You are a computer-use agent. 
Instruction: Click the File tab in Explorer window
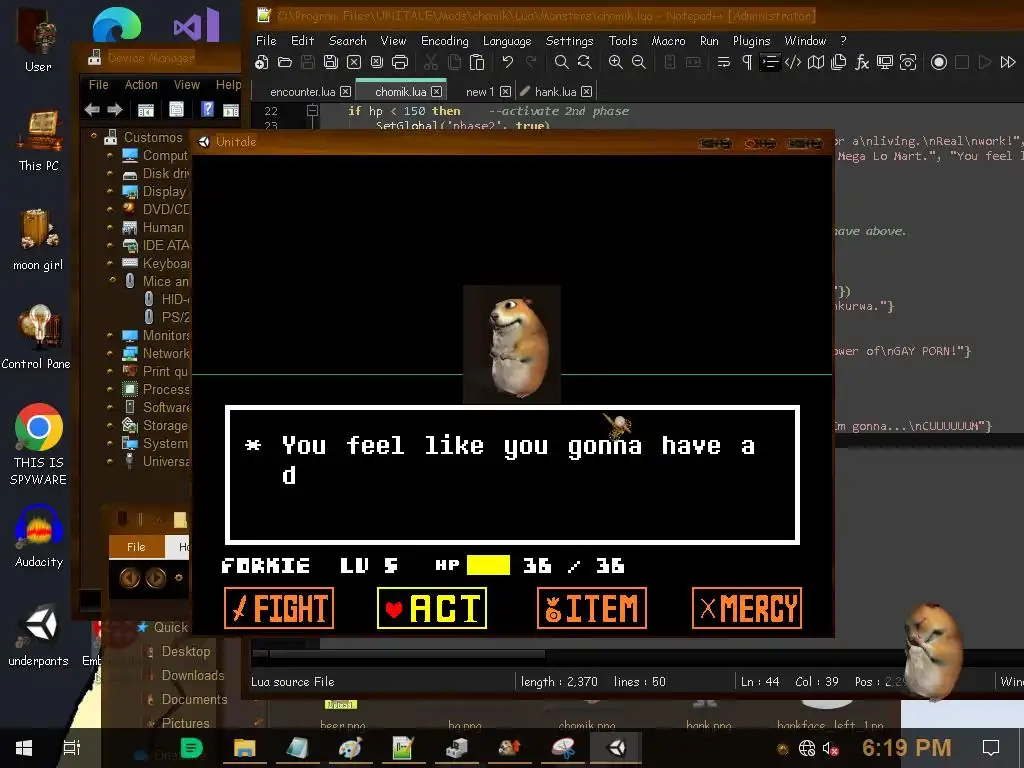pyautogui.click(x=136, y=547)
